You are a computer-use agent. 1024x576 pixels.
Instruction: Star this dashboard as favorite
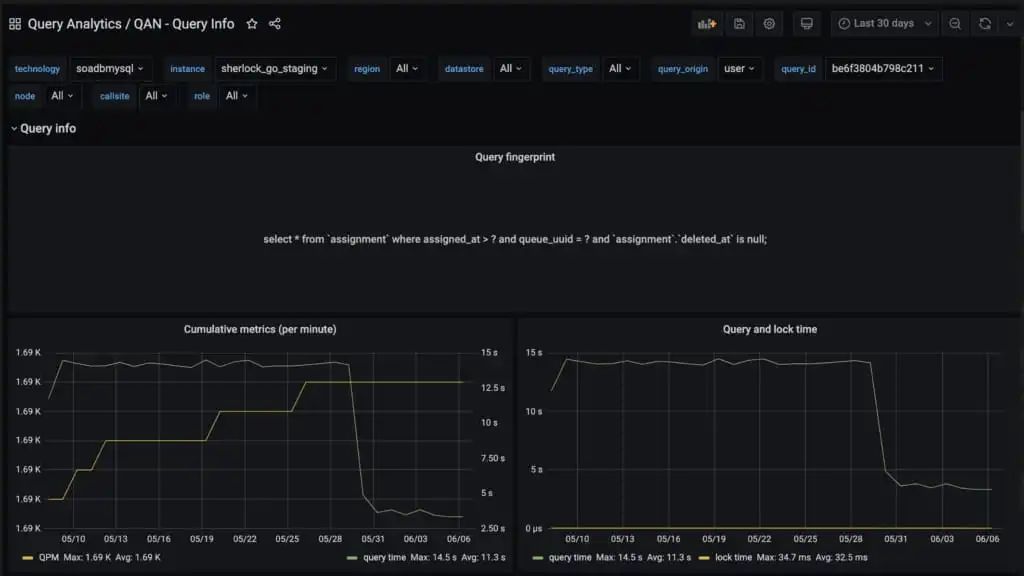click(x=252, y=24)
